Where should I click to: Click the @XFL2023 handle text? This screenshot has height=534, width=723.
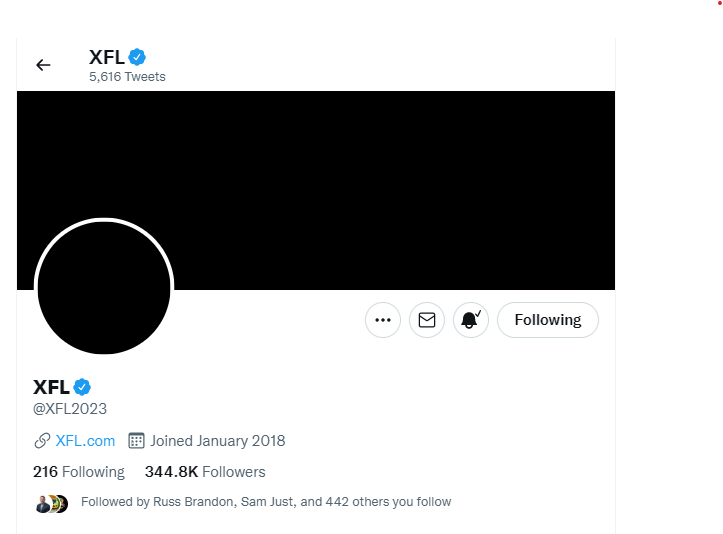(x=70, y=409)
